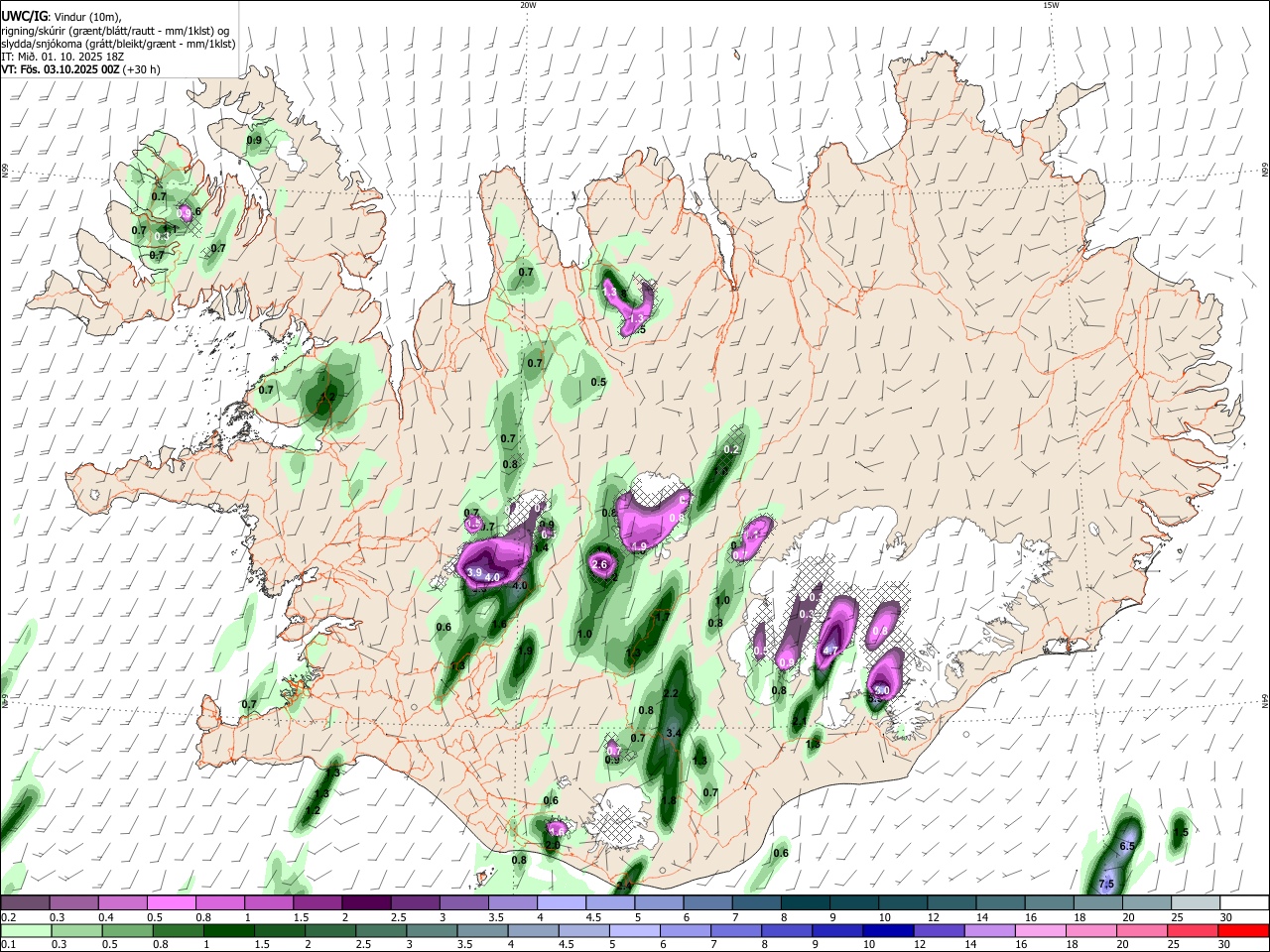Click the white final swatch of snow scale
Screen dimensions: 1270x952
click(1244, 903)
